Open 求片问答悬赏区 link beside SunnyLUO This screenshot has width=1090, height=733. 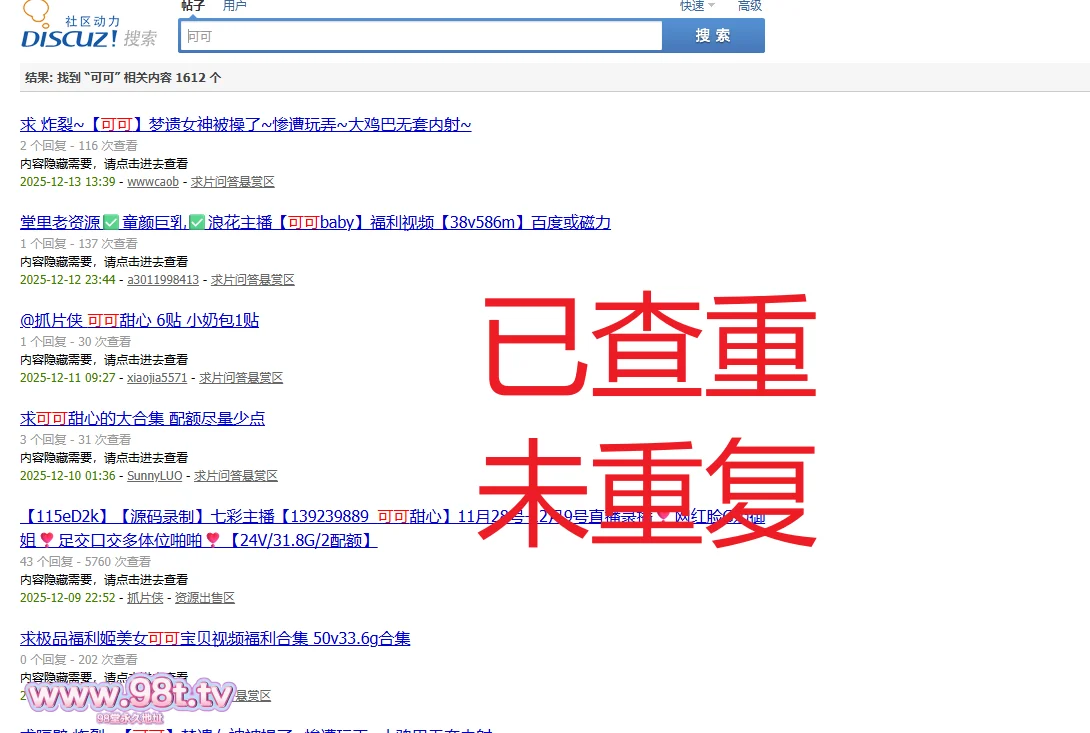(236, 476)
